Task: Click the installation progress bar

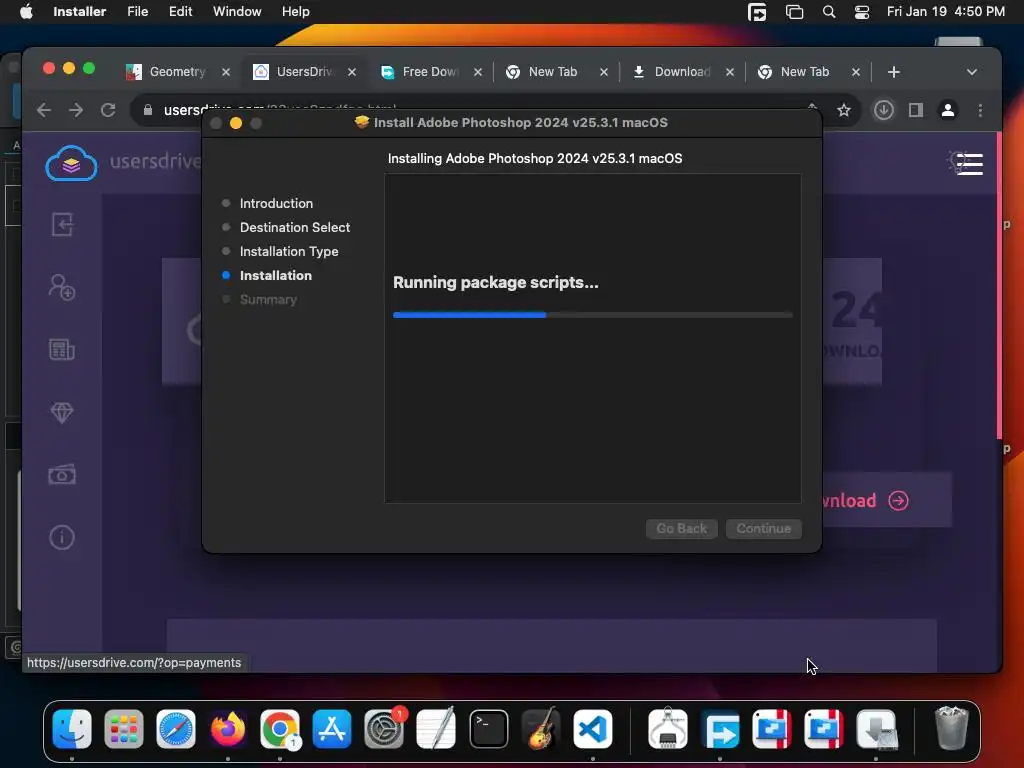Action: pos(593,315)
